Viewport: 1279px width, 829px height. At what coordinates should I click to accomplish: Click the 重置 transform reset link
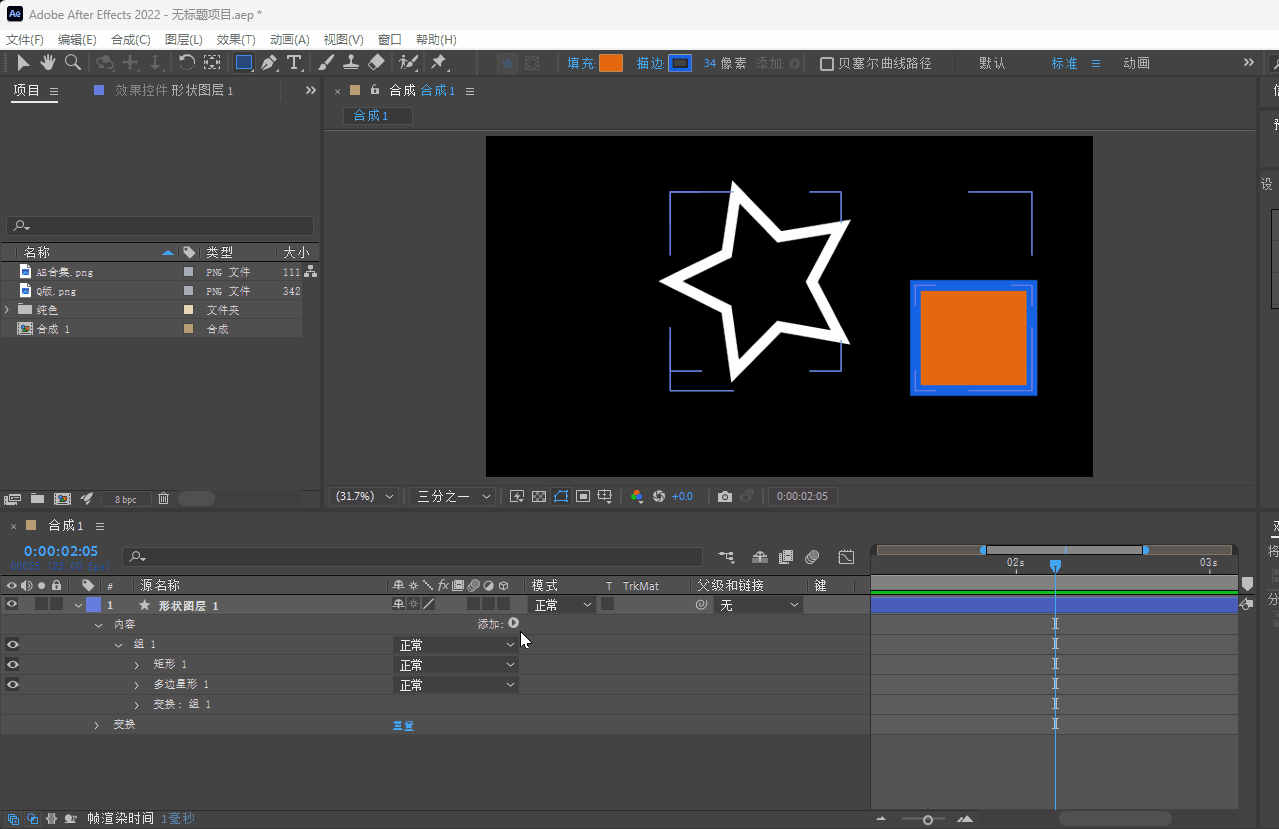coord(403,725)
